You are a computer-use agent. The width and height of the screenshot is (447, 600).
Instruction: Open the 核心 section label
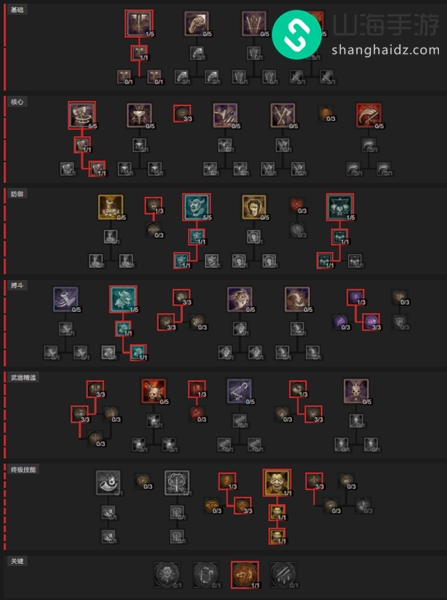[17, 102]
